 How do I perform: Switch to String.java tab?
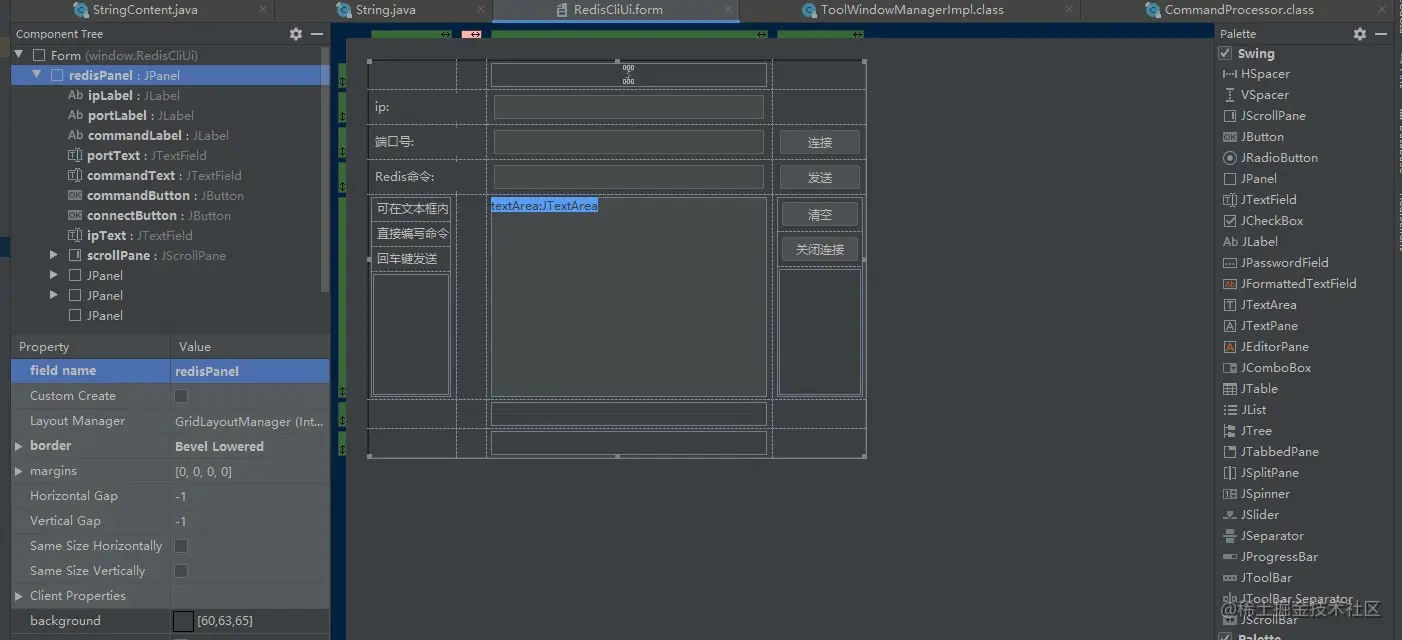click(384, 10)
